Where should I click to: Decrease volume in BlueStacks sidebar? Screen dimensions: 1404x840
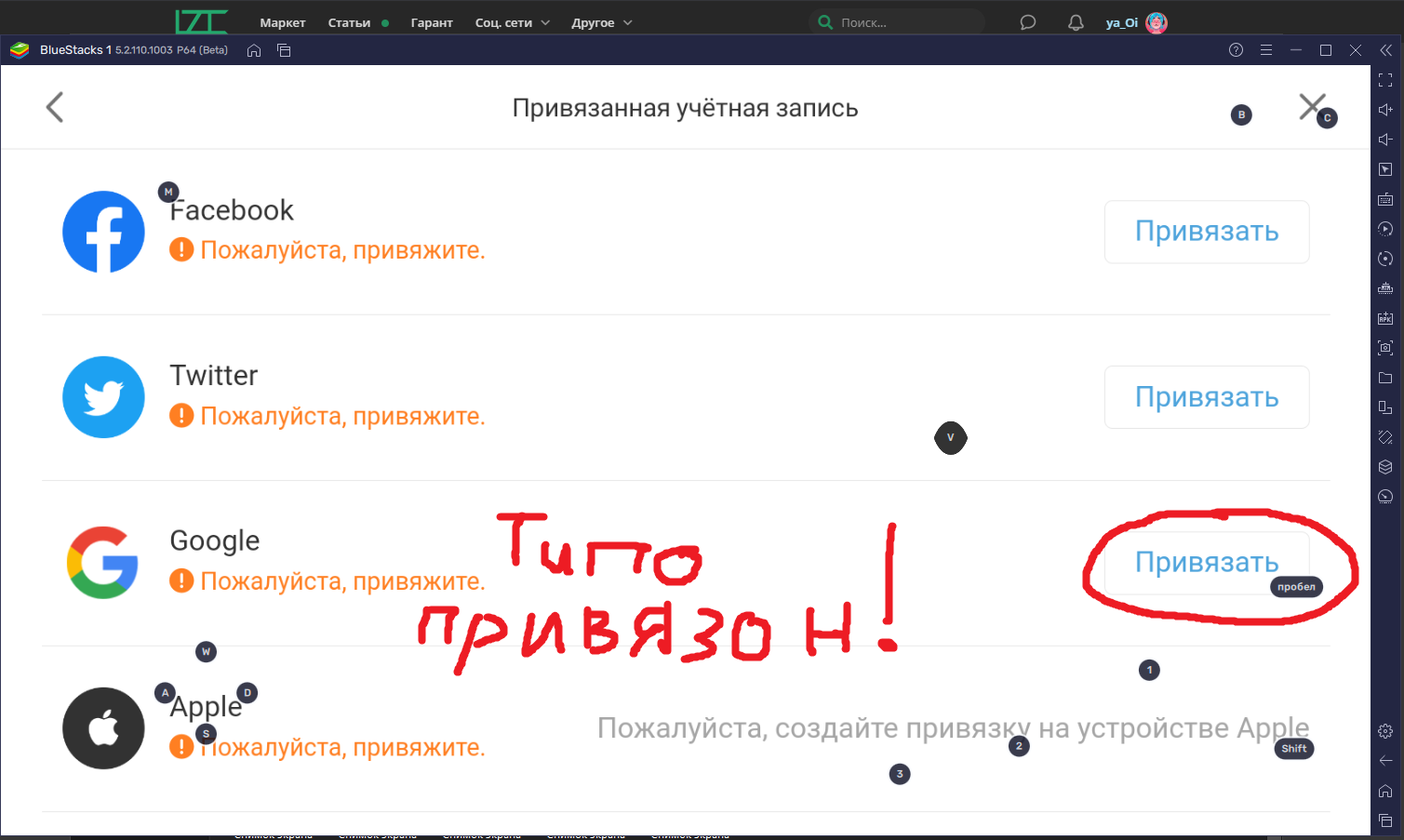[x=1385, y=140]
